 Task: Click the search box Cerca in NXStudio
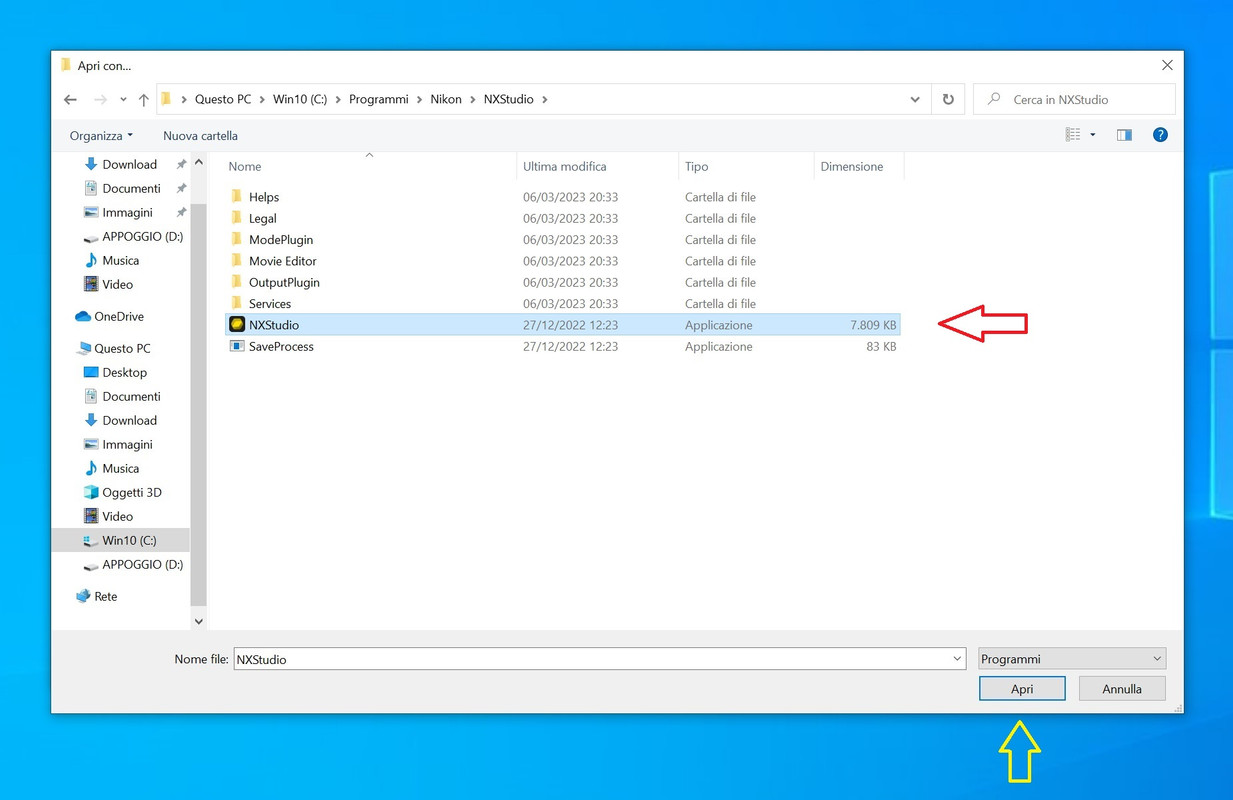[x=1074, y=100]
